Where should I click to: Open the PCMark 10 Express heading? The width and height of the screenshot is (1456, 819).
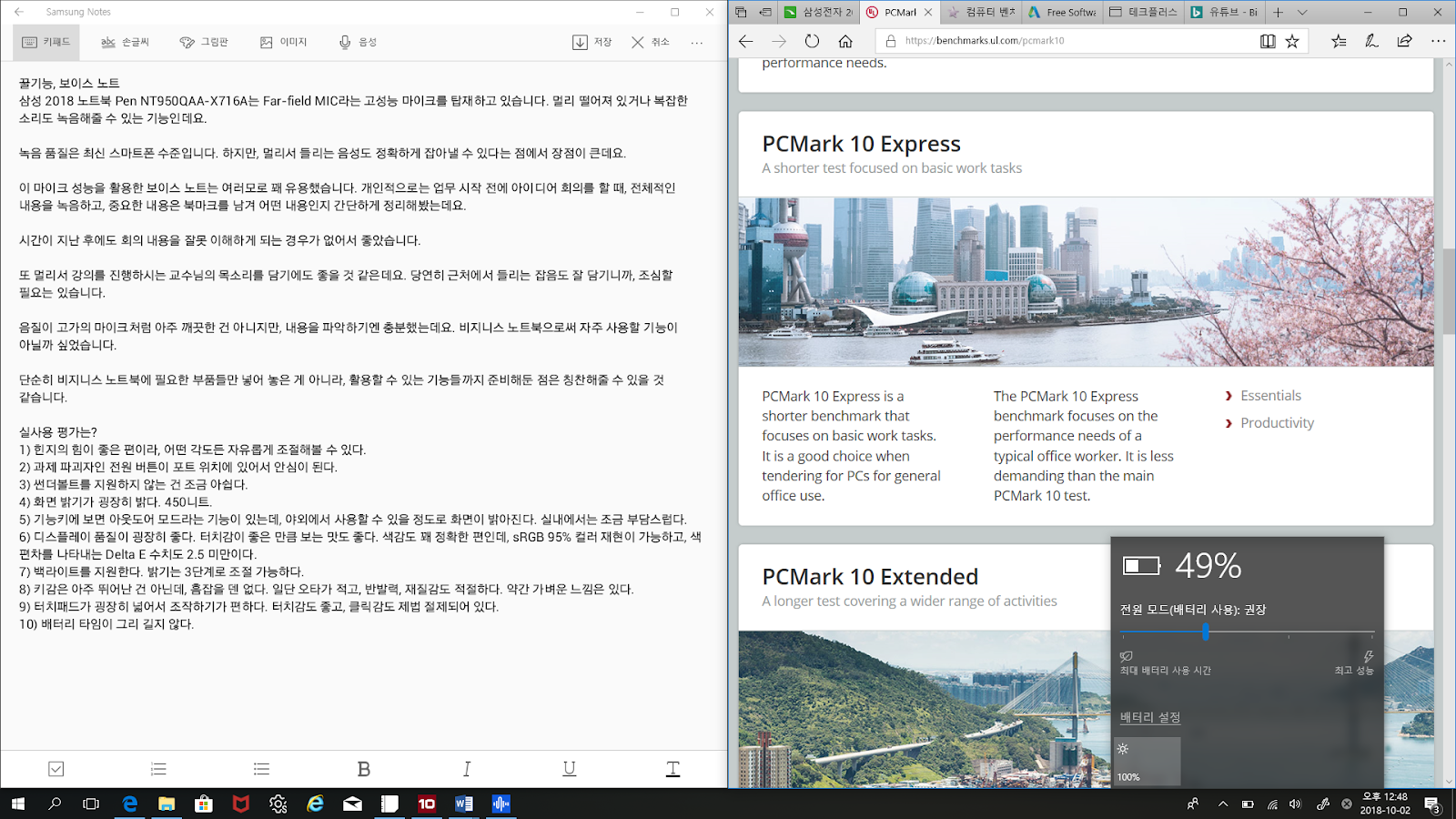click(861, 144)
